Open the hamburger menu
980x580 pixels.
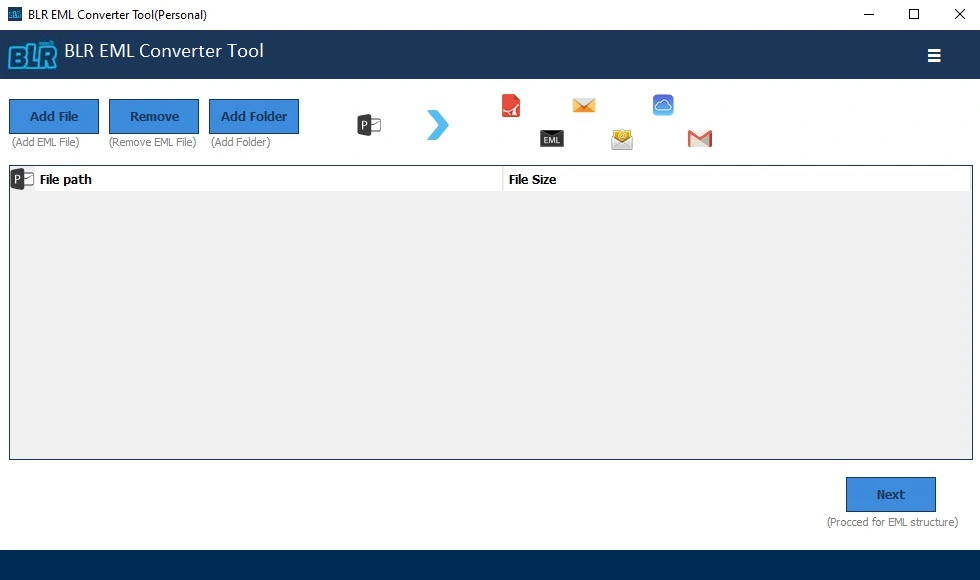click(934, 56)
